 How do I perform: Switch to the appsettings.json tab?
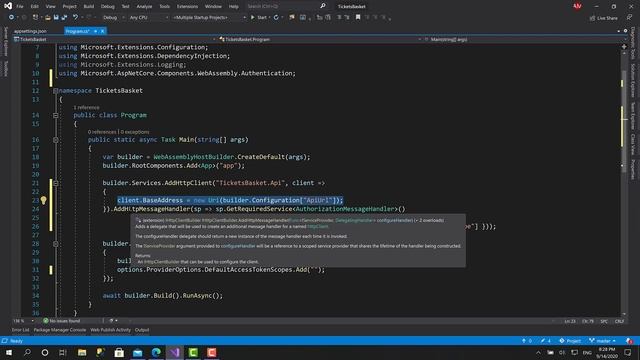point(30,31)
